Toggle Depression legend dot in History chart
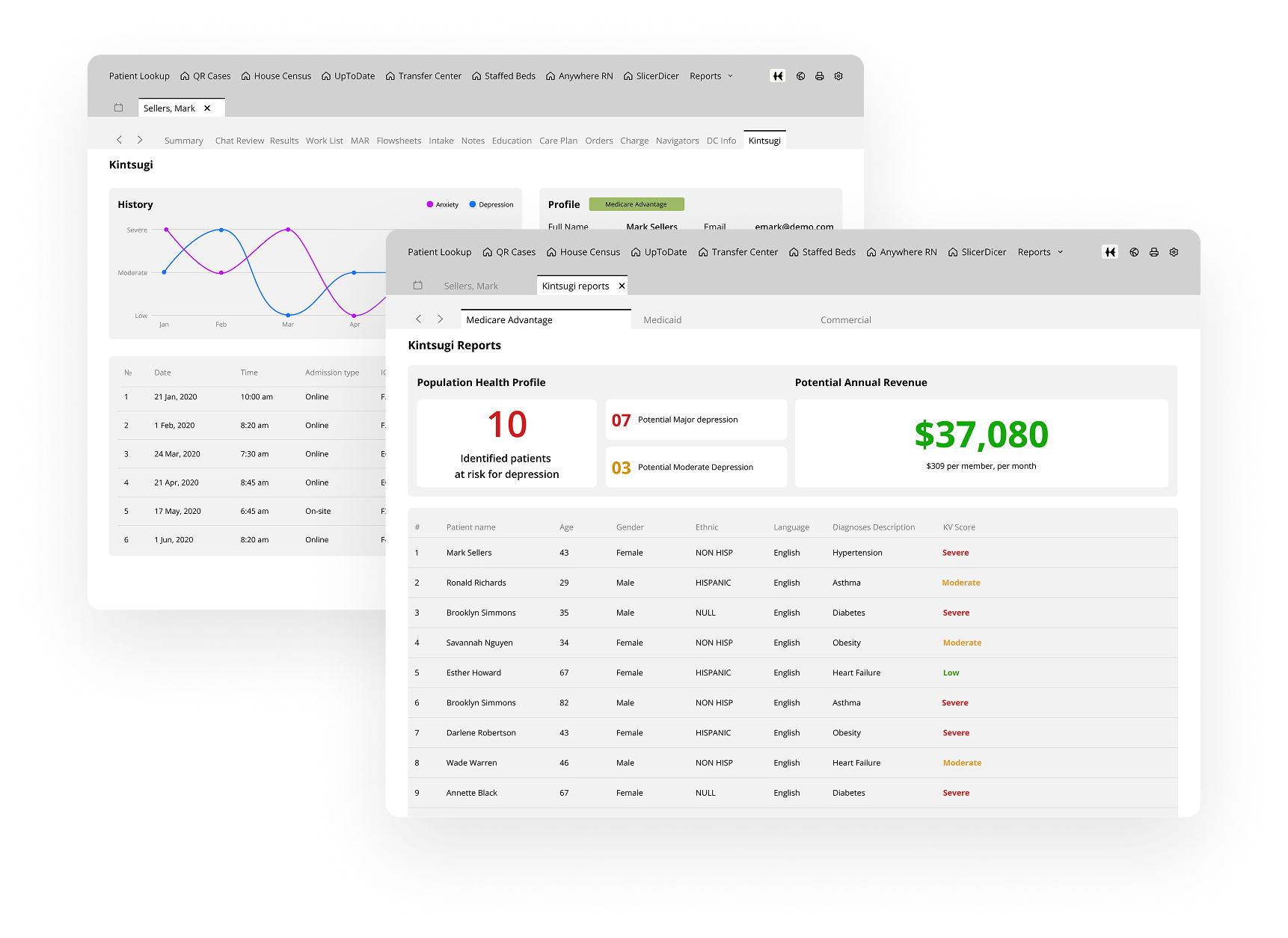The width and height of the screenshot is (1288, 938). [473, 204]
